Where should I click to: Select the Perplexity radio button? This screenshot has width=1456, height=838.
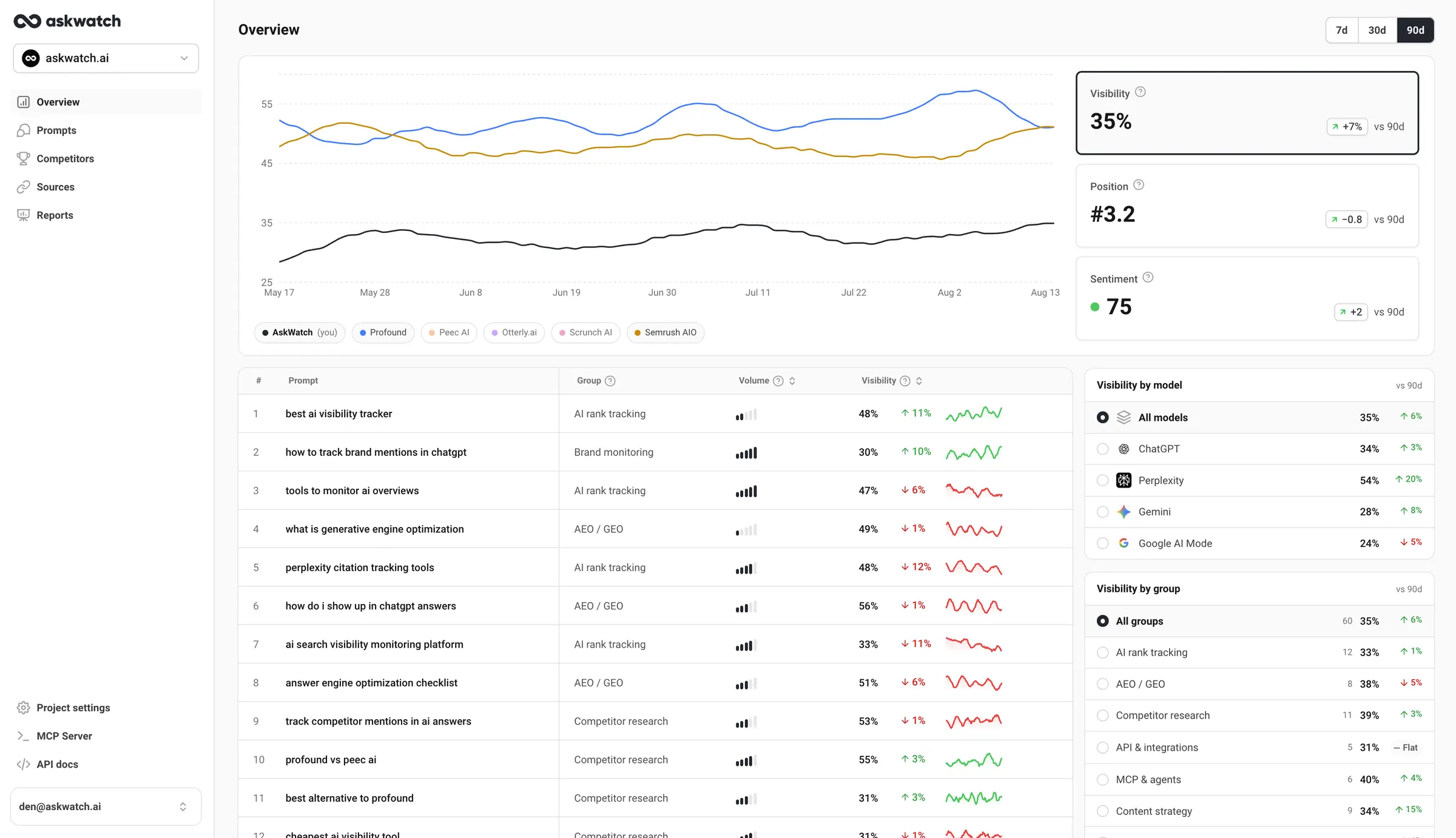point(1103,480)
